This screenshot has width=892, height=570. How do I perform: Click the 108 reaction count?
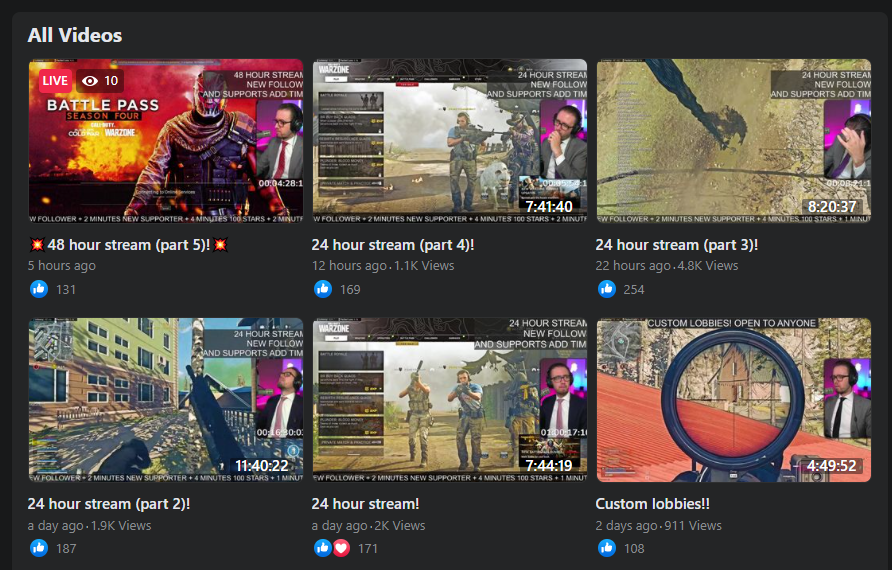coord(634,549)
